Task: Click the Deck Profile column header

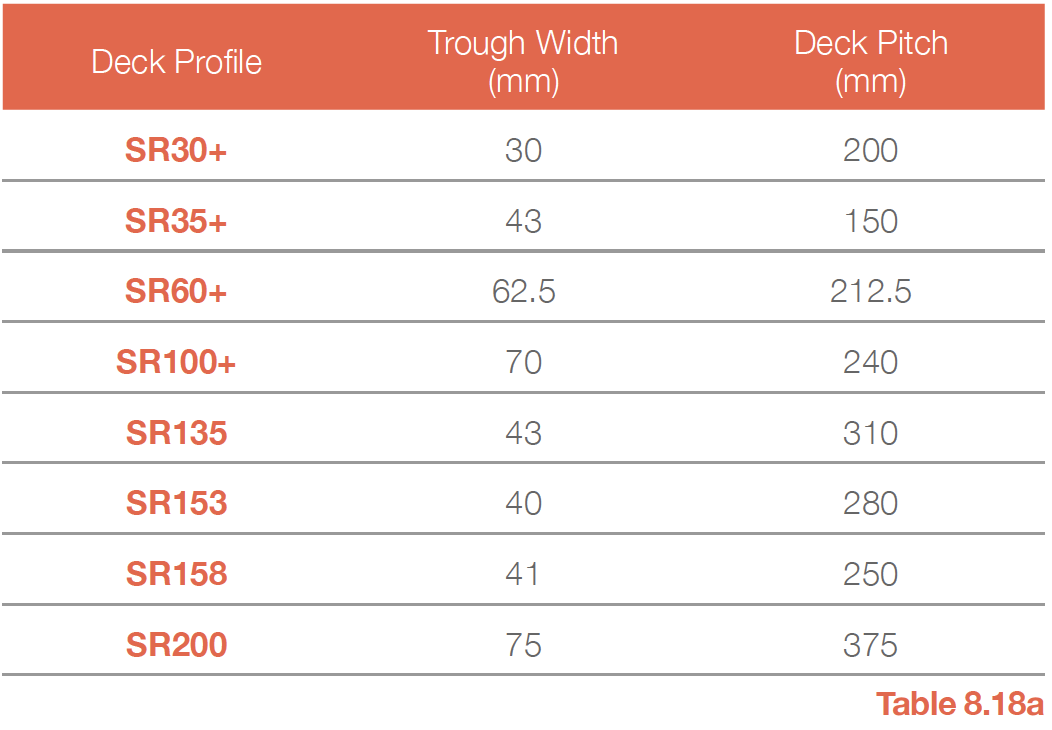Action: tap(176, 62)
